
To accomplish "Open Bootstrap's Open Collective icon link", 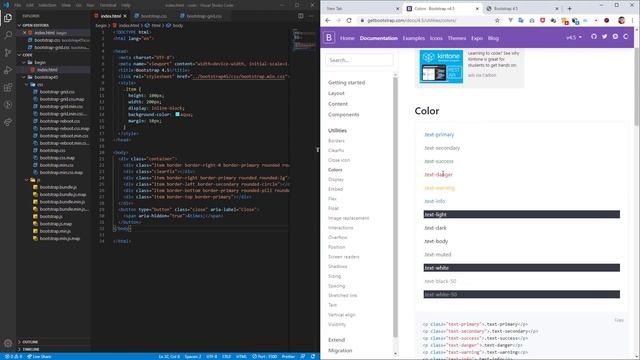I will point(626,37).
